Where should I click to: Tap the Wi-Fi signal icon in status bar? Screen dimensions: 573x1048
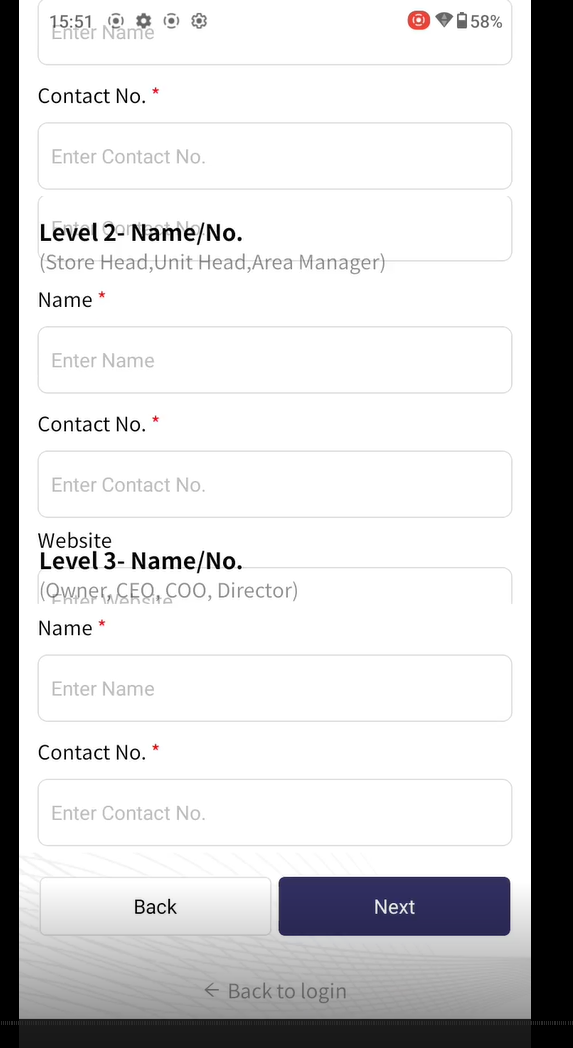pos(444,20)
